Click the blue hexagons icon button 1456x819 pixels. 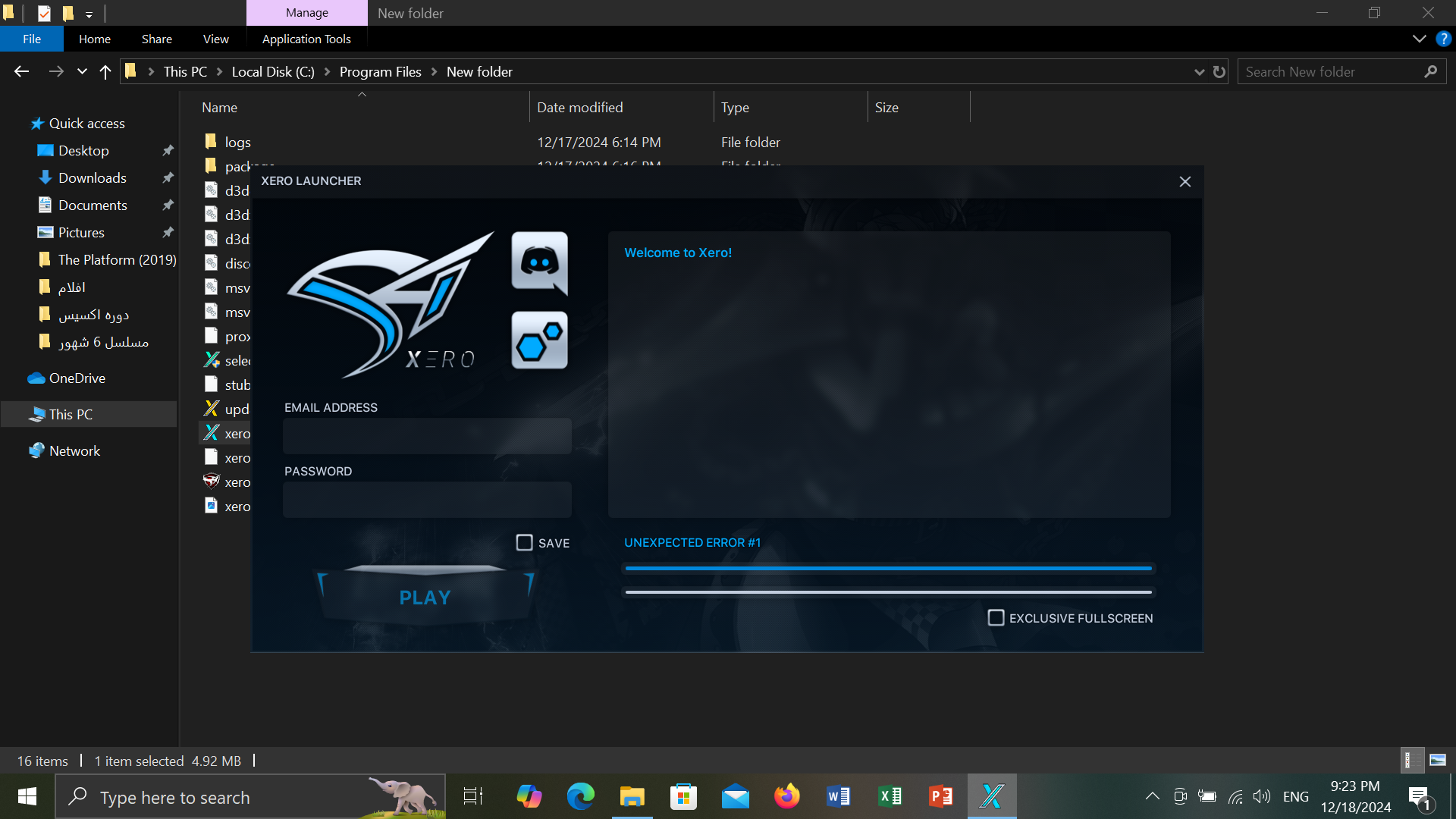point(539,340)
